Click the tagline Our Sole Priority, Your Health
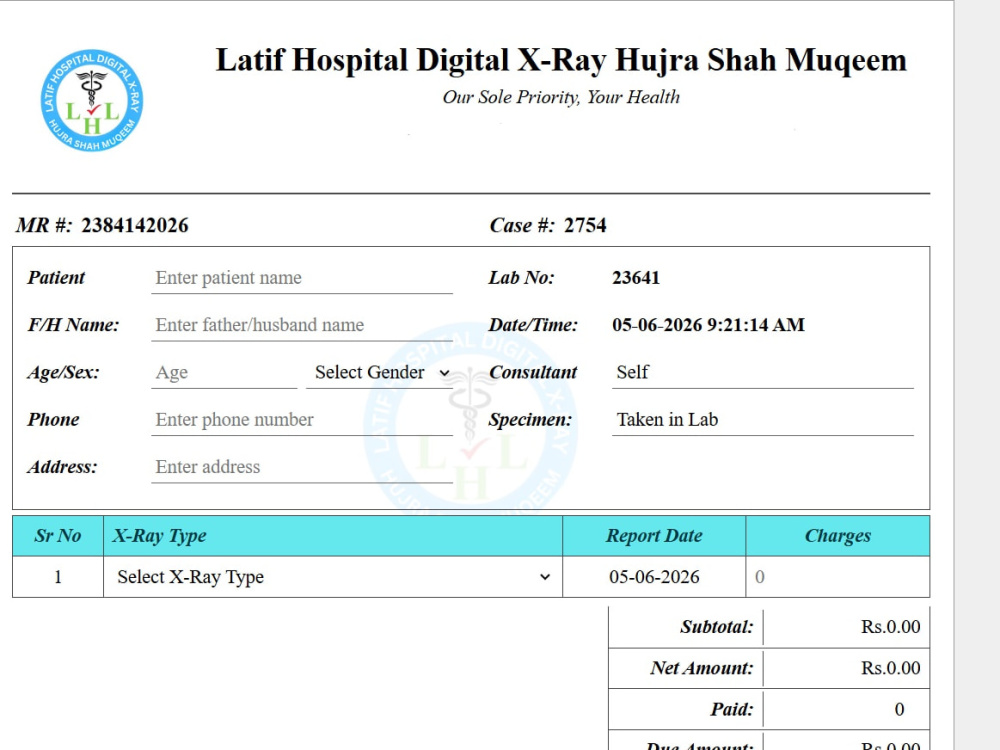This screenshot has width=1000, height=750. [x=561, y=97]
